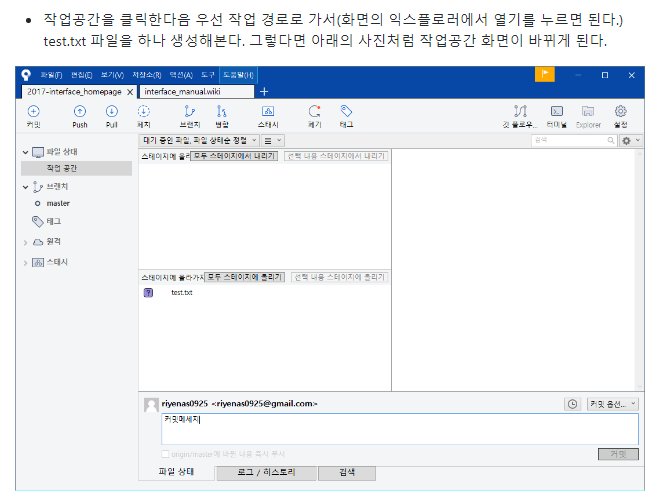661x502 pixels.
Task: Click the Stash (스태시) toolbar icon
Action: point(268,112)
